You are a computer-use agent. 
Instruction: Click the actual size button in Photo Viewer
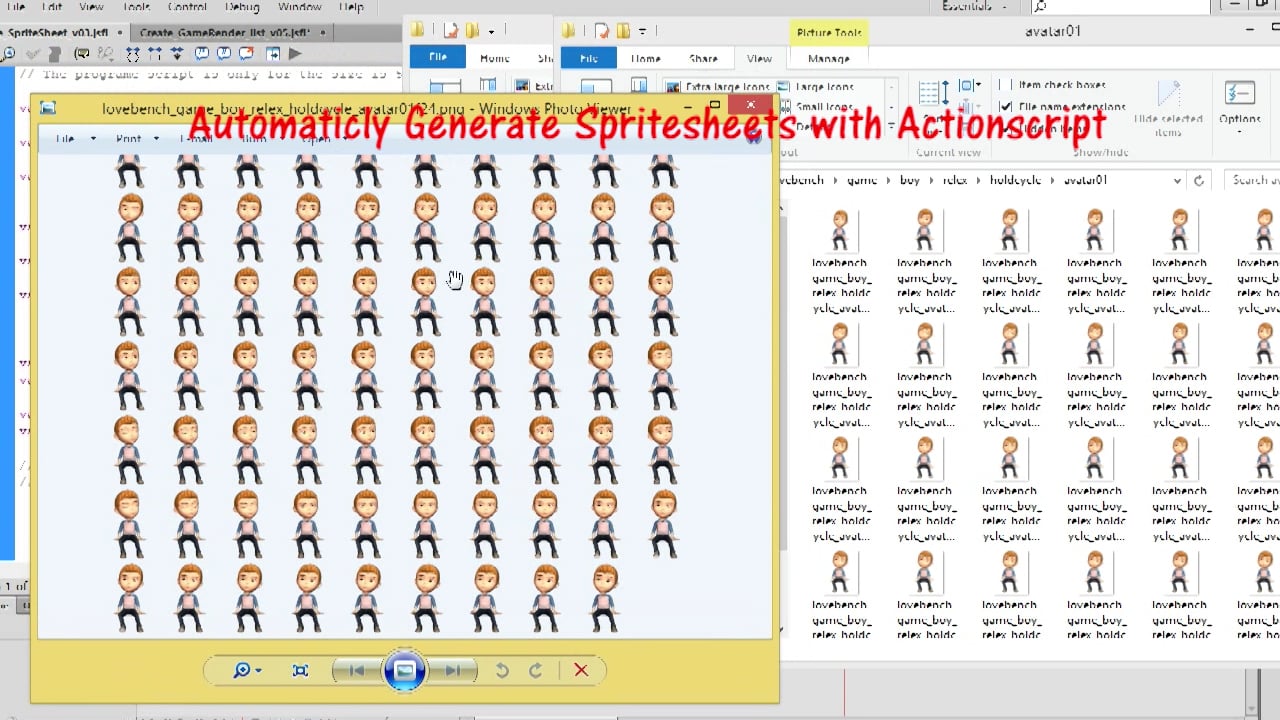click(300, 671)
